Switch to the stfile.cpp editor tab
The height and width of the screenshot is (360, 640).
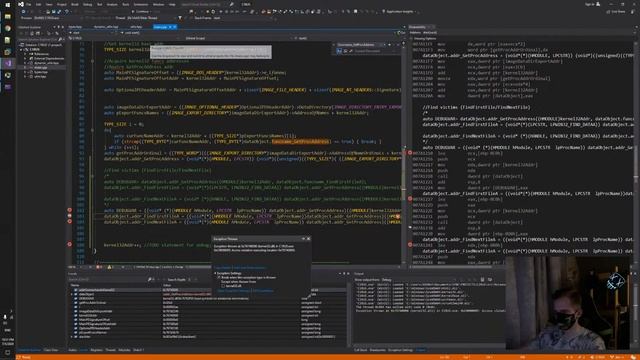(136, 27)
